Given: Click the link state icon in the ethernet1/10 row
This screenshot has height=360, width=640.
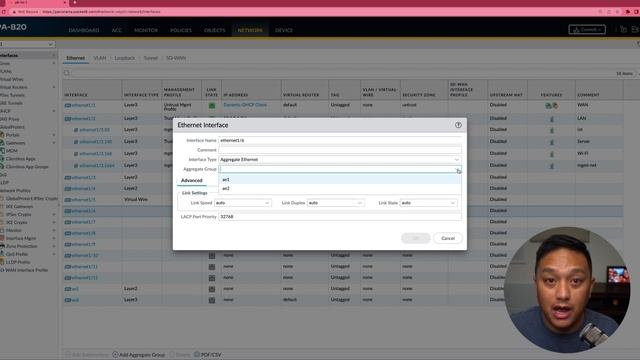Looking at the screenshot, I should coord(212,256).
